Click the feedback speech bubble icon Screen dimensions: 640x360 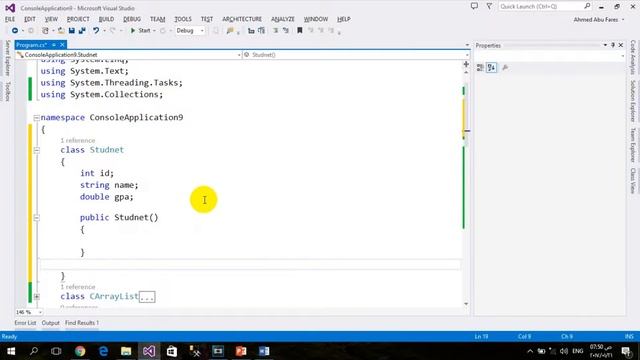[x=474, y=7]
